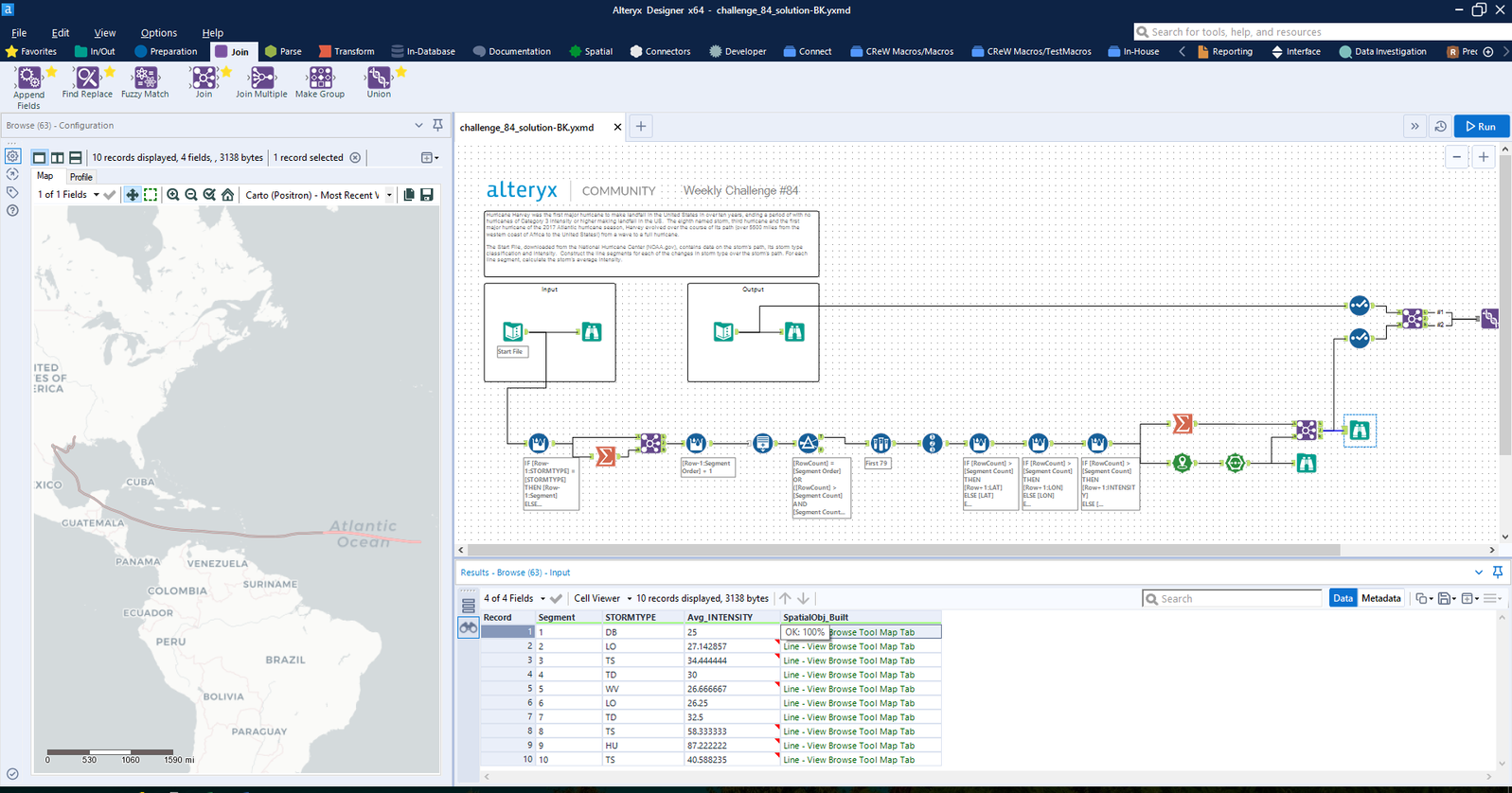Screen dimensions: 1512x793
Task: Activate the map pan tool
Action: [133, 195]
